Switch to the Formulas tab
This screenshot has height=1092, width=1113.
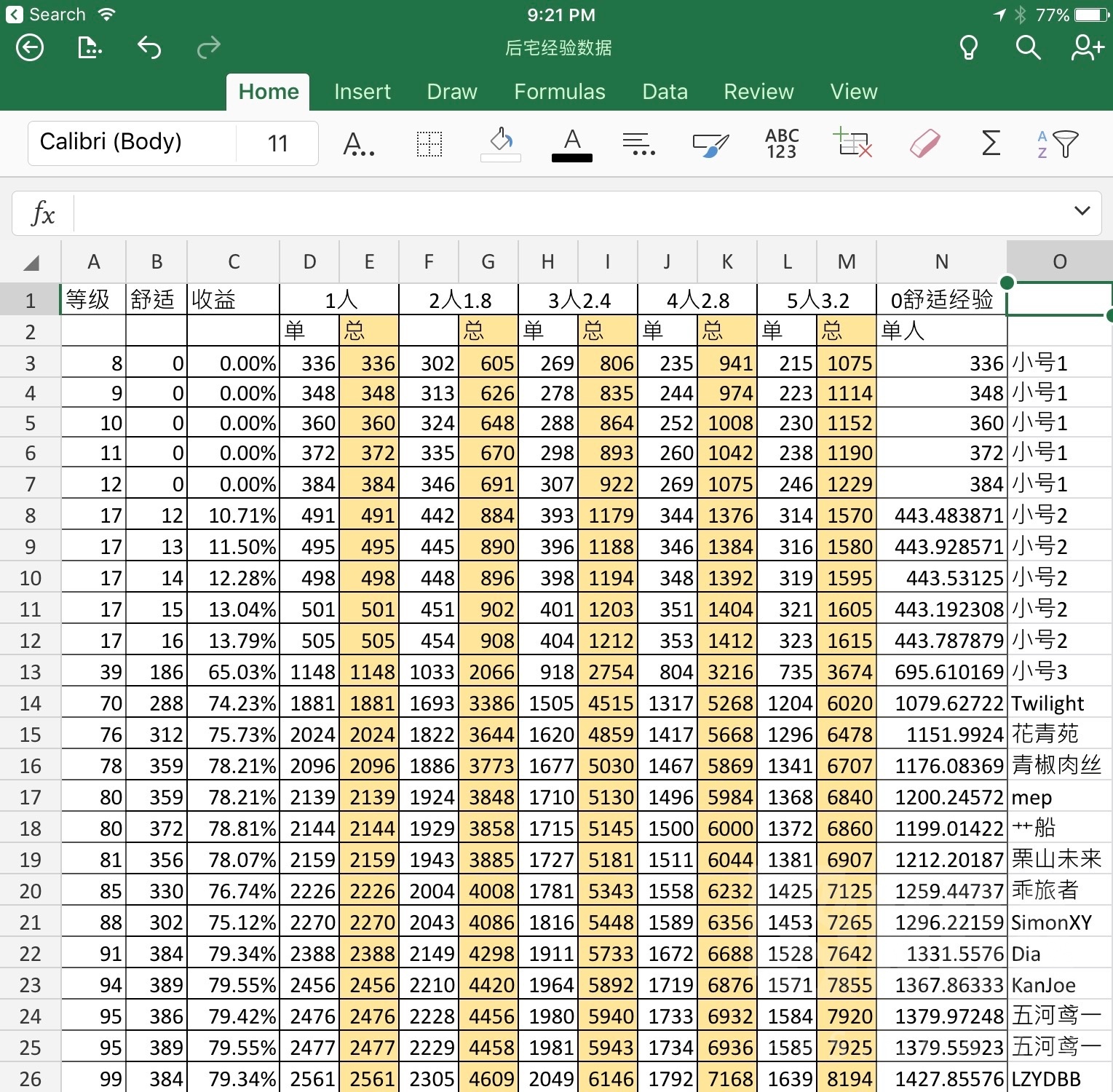559,92
